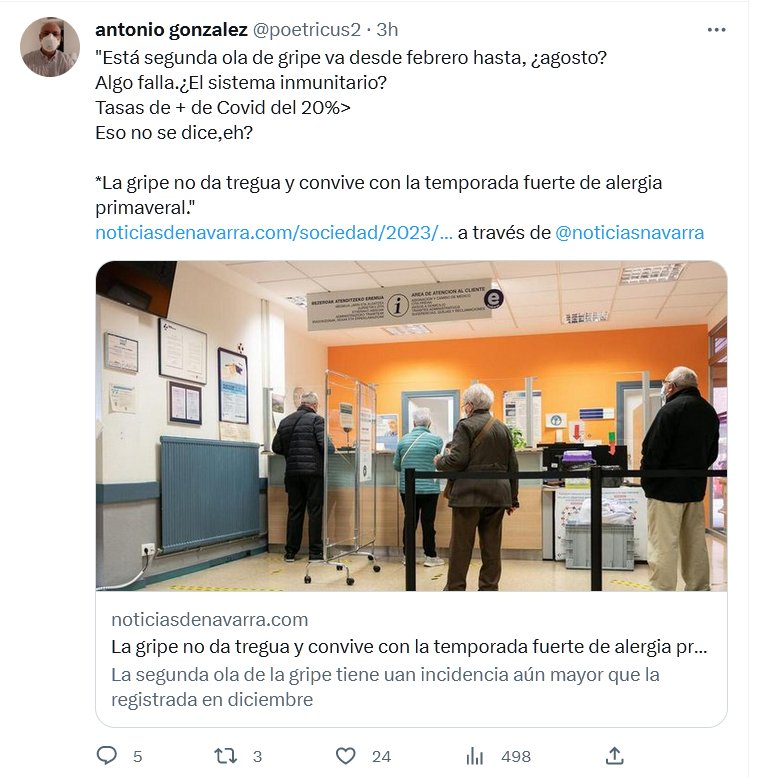Click the 3h timestamp

[387, 30]
